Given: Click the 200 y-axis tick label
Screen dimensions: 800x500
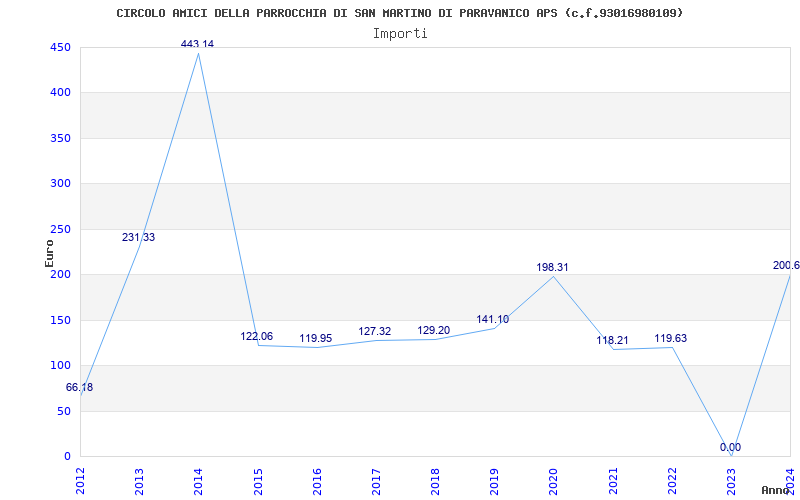Looking at the screenshot, I should [x=60, y=275].
